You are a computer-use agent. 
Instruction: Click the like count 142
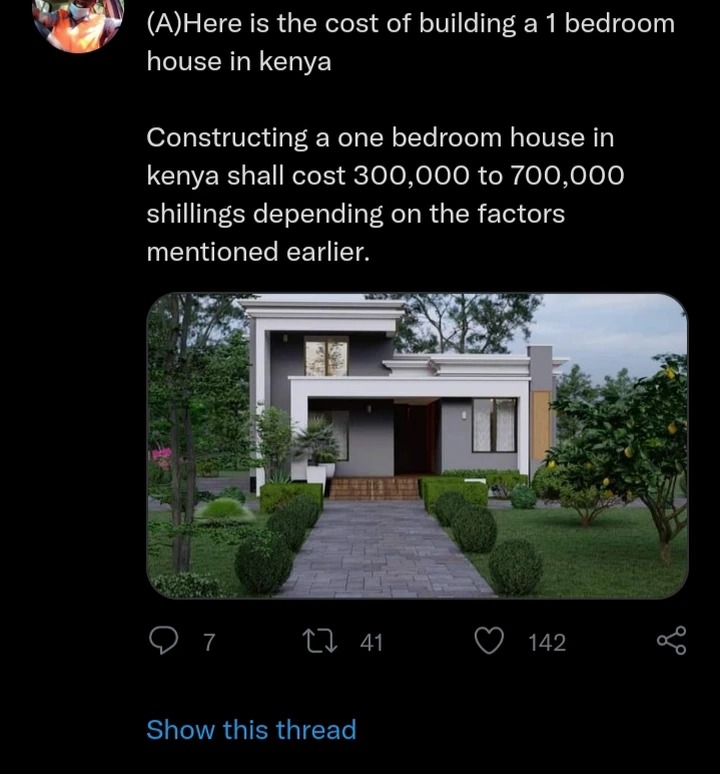(547, 642)
